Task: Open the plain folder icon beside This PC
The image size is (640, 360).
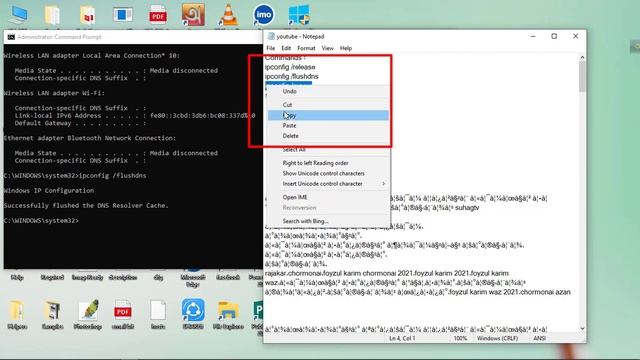Action: tap(52, 16)
